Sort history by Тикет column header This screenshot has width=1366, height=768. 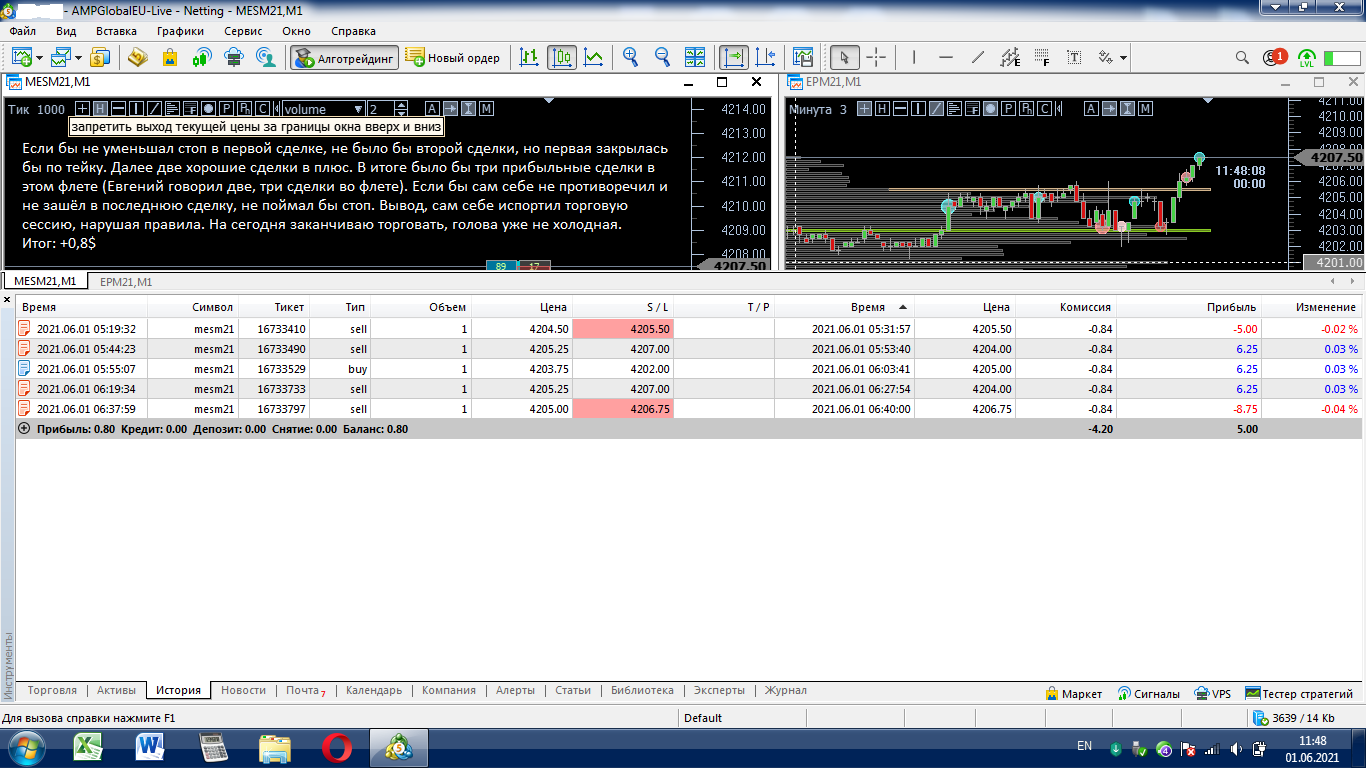[275, 307]
